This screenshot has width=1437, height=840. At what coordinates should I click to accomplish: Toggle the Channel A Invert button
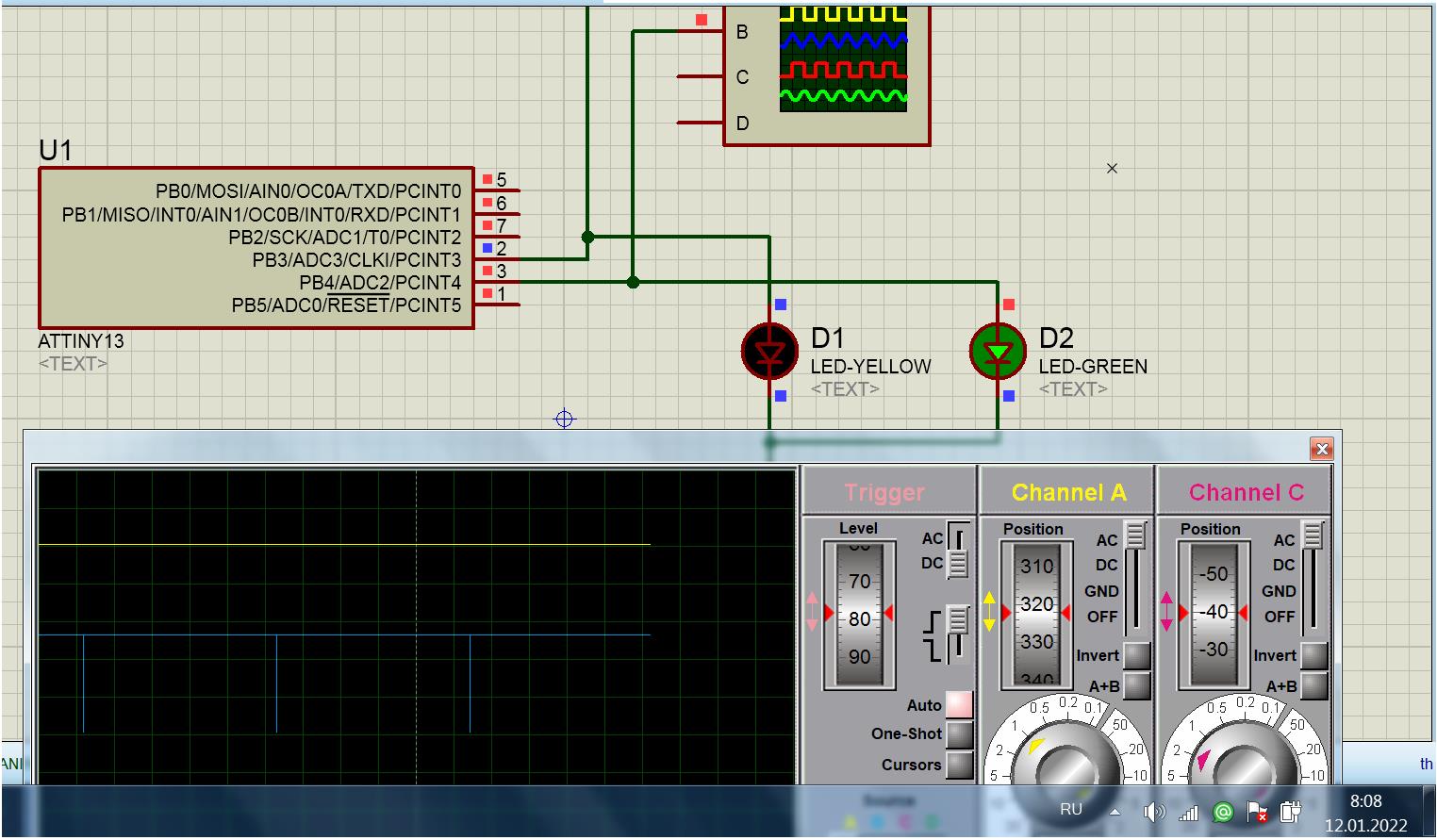pyautogui.click(x=1136, y=655)
